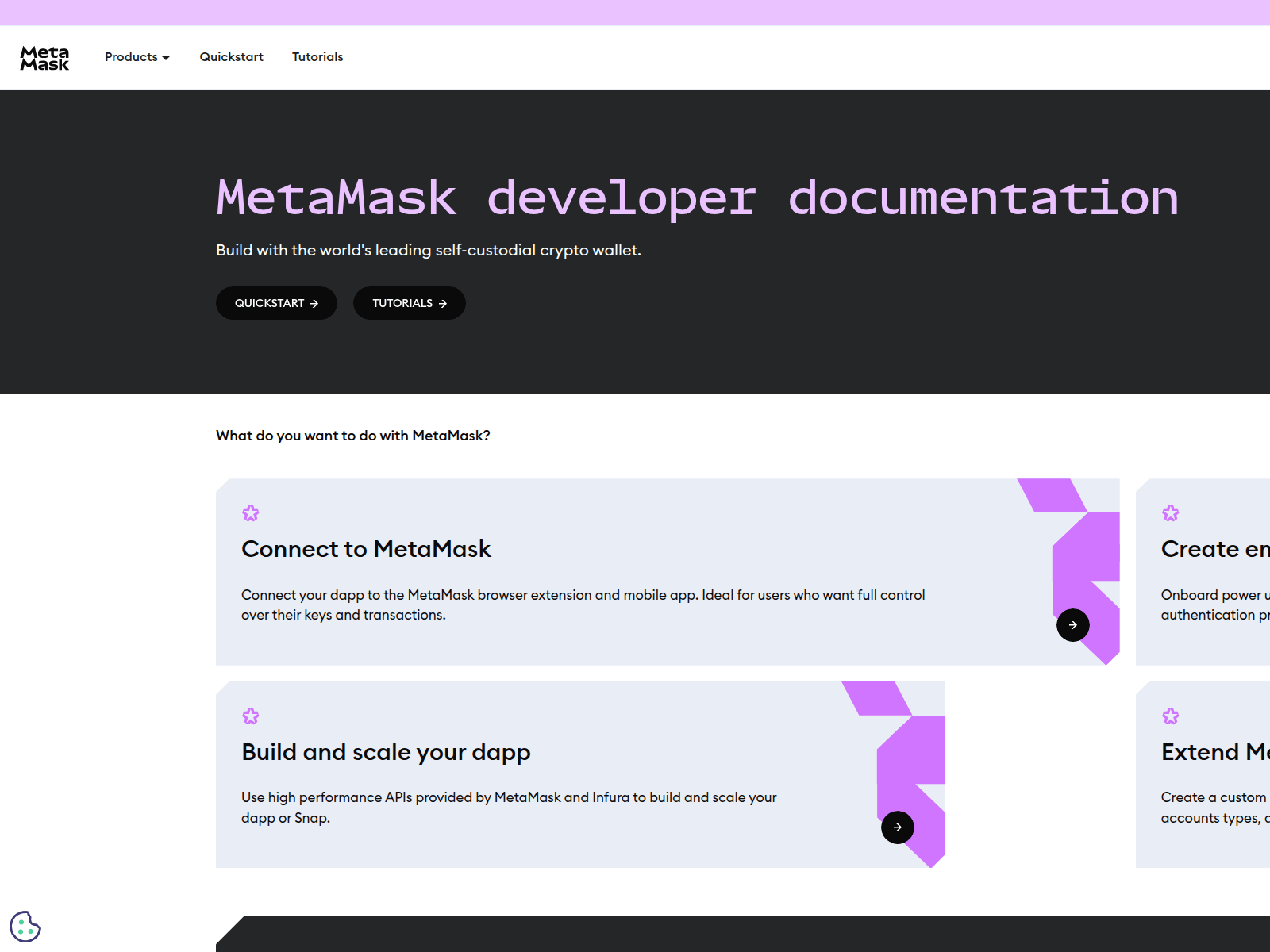Click the star icon on the Extend MetaMask card

[1171, 716]
